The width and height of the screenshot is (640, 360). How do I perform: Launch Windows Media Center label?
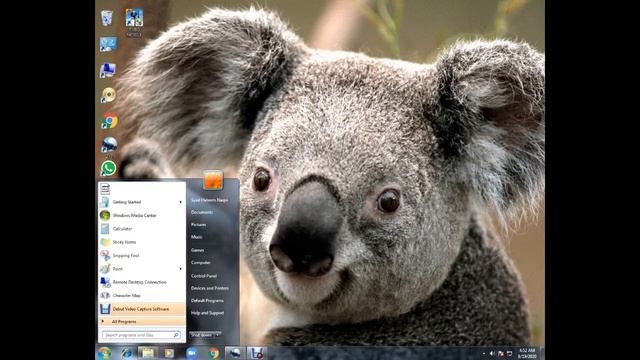(134, 215)
